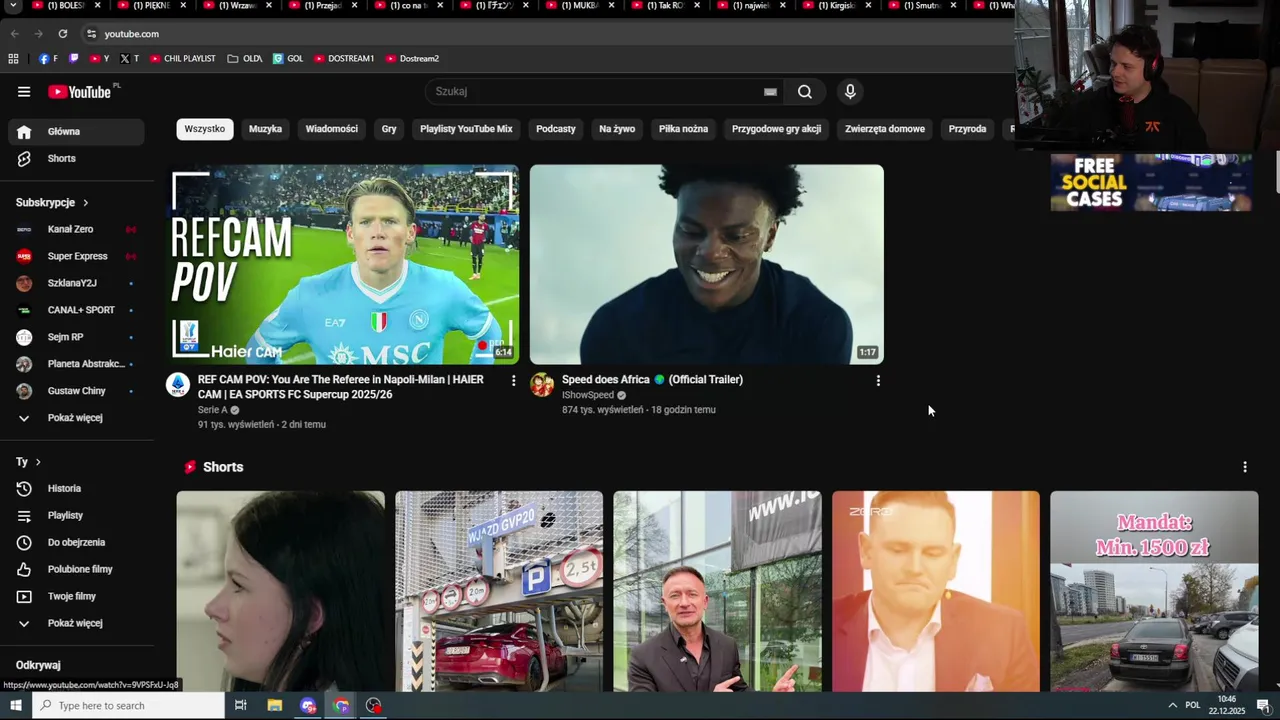Open Do obejrzenia watch later list
This screenshot has height=720, width=1280.
76,543
